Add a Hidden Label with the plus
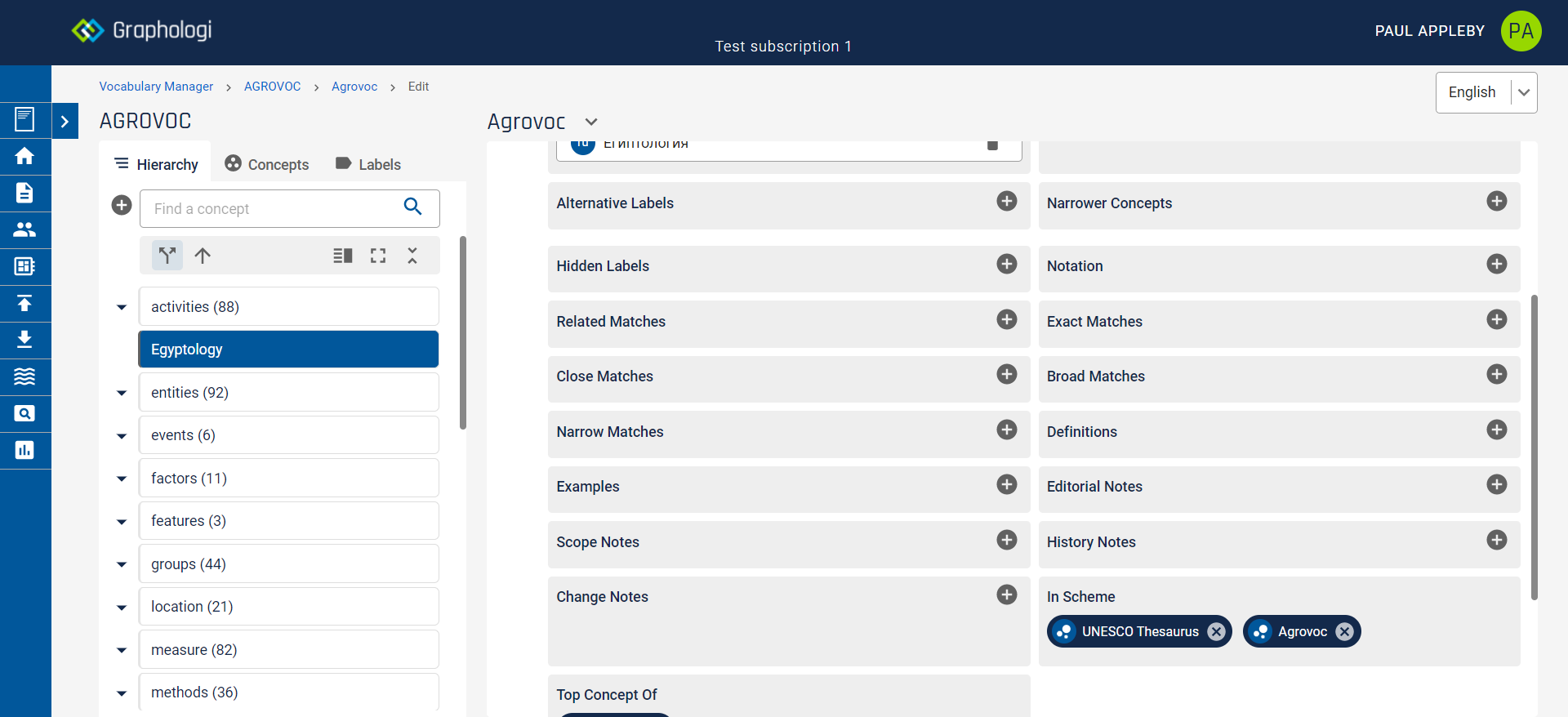Screen dimensions: 1568x717 tap(1007, 264)
